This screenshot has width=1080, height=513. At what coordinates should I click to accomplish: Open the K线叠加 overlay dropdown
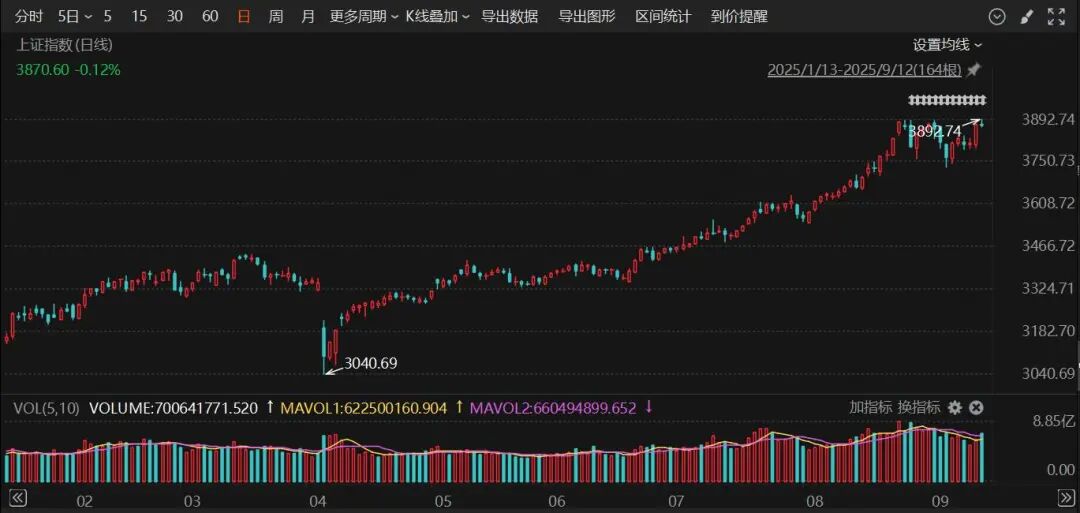(x=437, y=17)
